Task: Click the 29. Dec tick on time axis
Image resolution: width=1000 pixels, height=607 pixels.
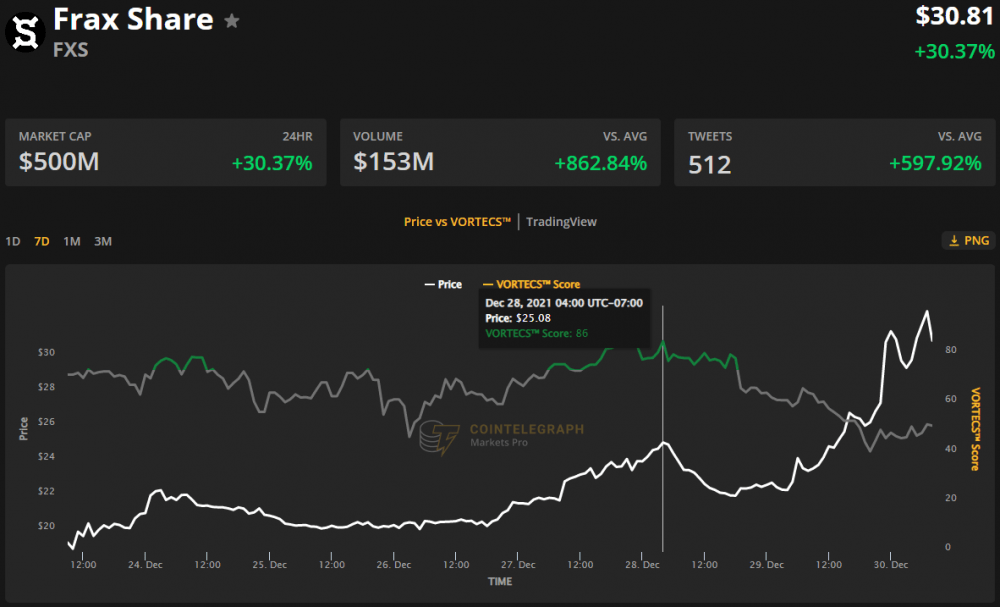Action: (767, 564)
